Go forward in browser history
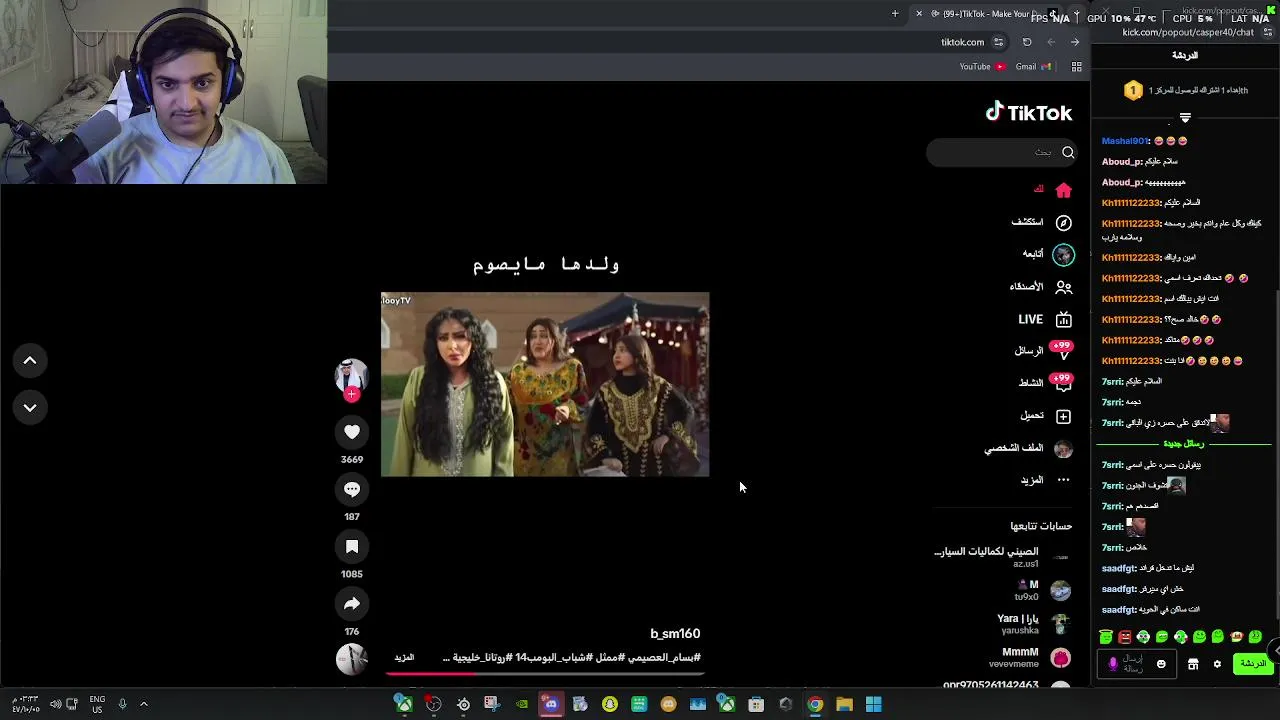The height and width of the screenshot is (720, 1280). coord(1051,42)
